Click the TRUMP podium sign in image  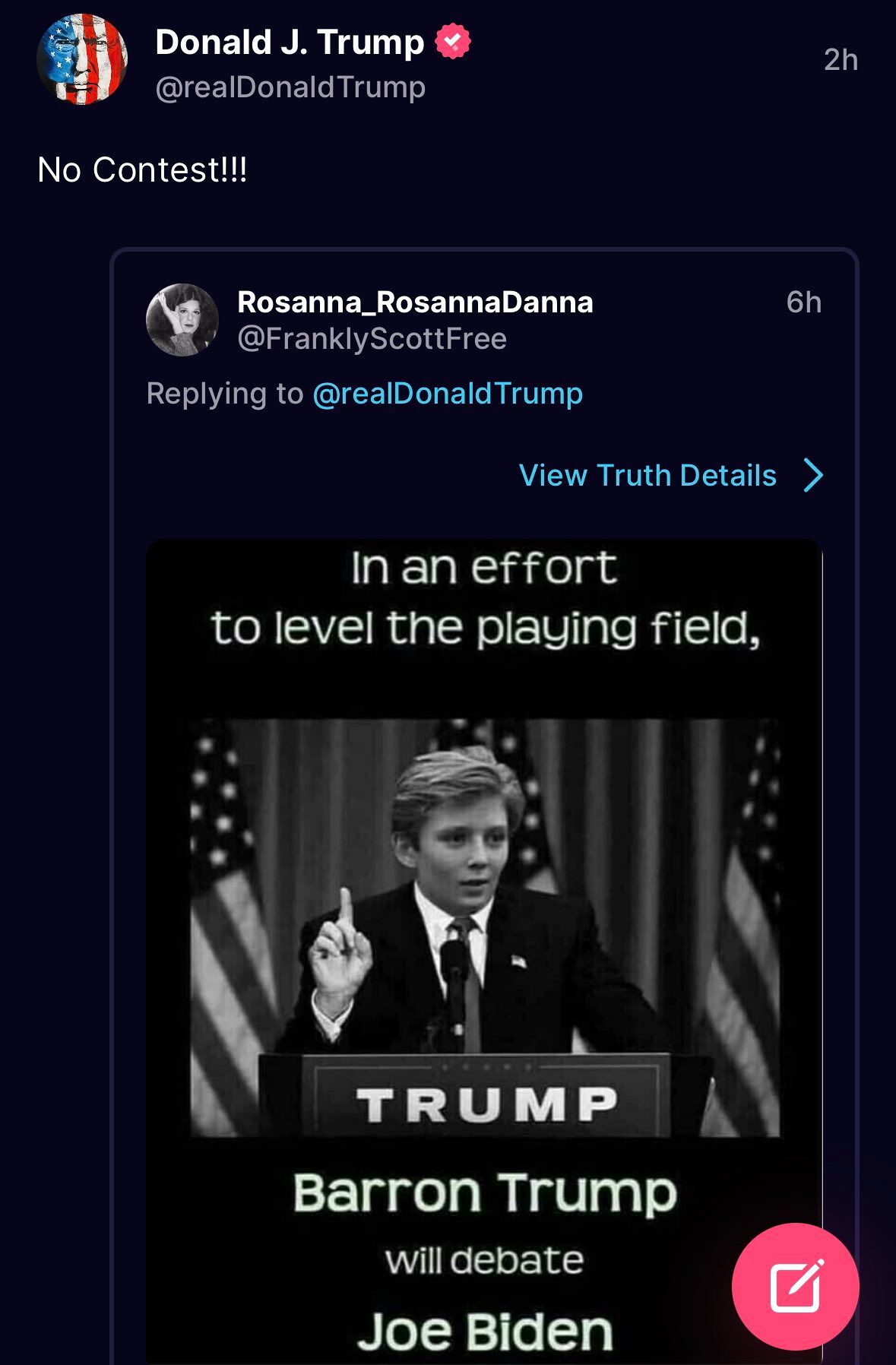pos(486,1104)
